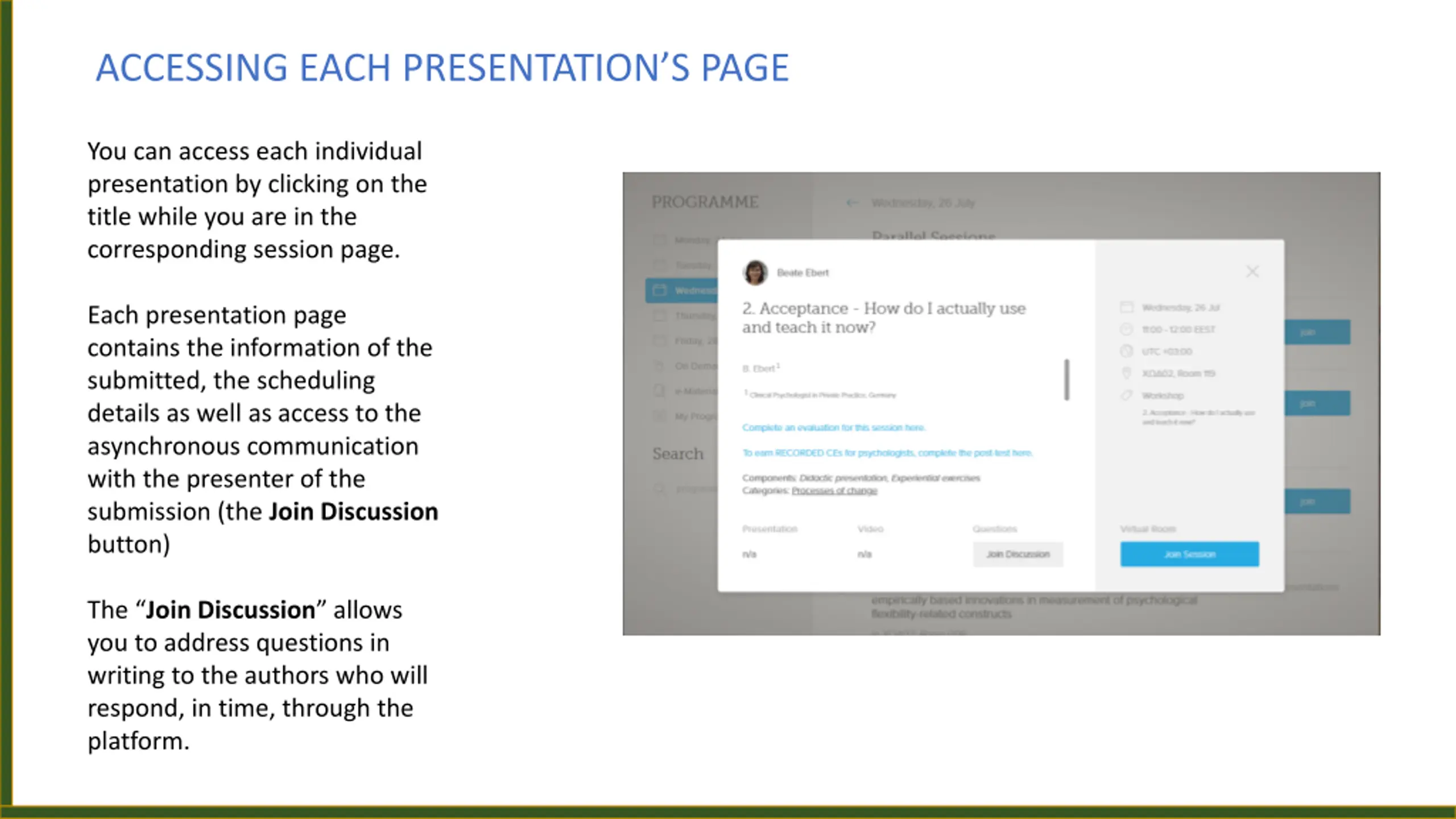Click the 'Virtual Room' label
Screen dimensions: 1456x819
1148,528
